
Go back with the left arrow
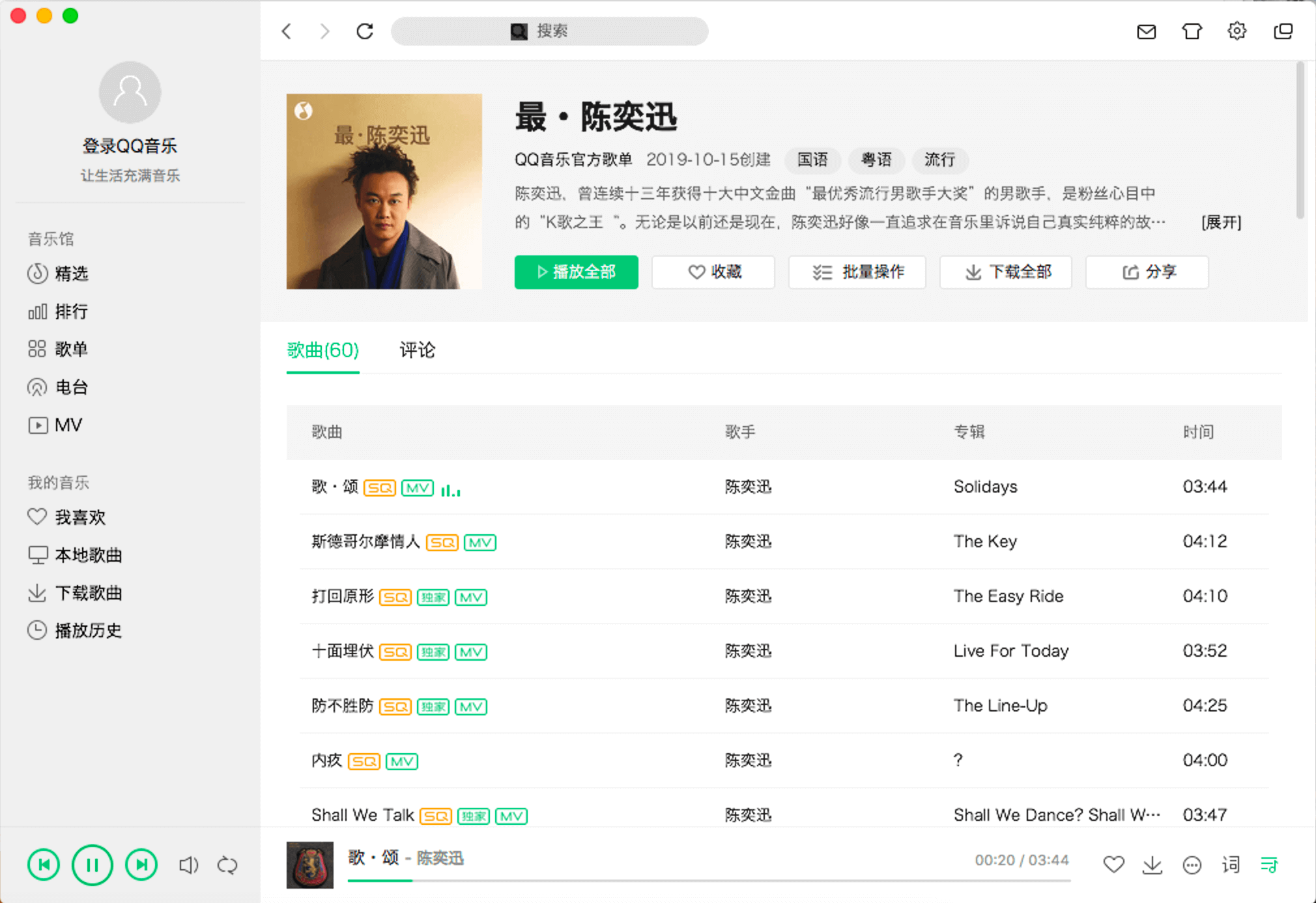(287, 31)
